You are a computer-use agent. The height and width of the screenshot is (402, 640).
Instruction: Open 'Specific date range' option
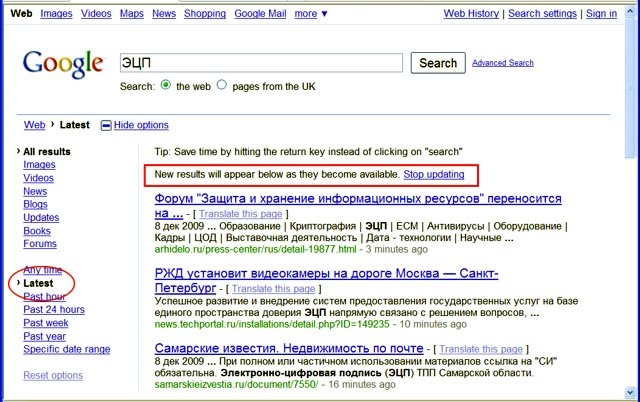67,349
